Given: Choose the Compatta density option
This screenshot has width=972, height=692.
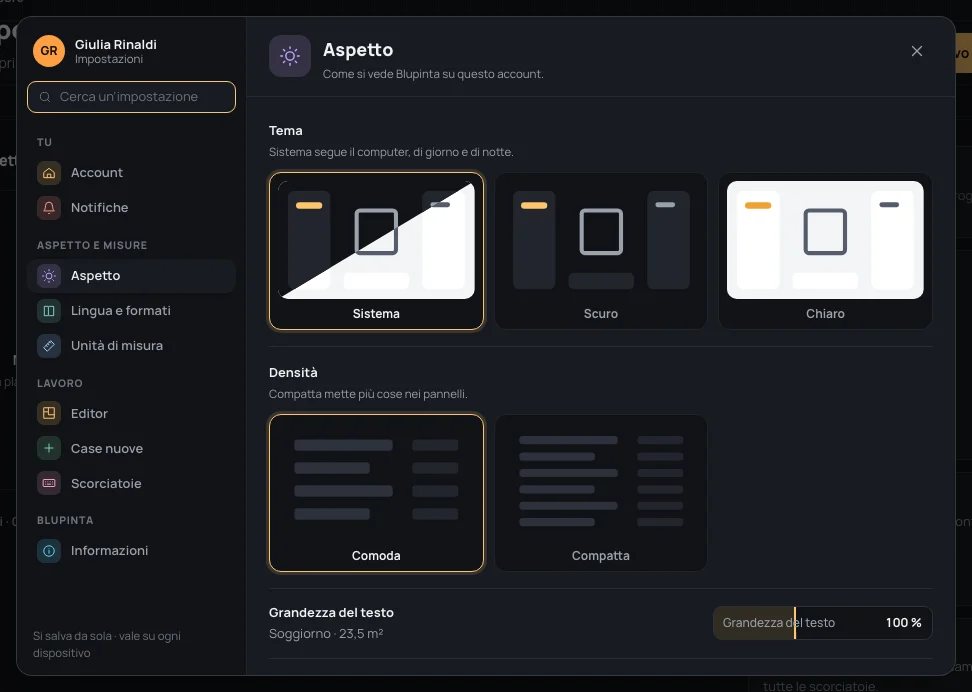Looking at the screenshot, I should [x=601, y=493].
